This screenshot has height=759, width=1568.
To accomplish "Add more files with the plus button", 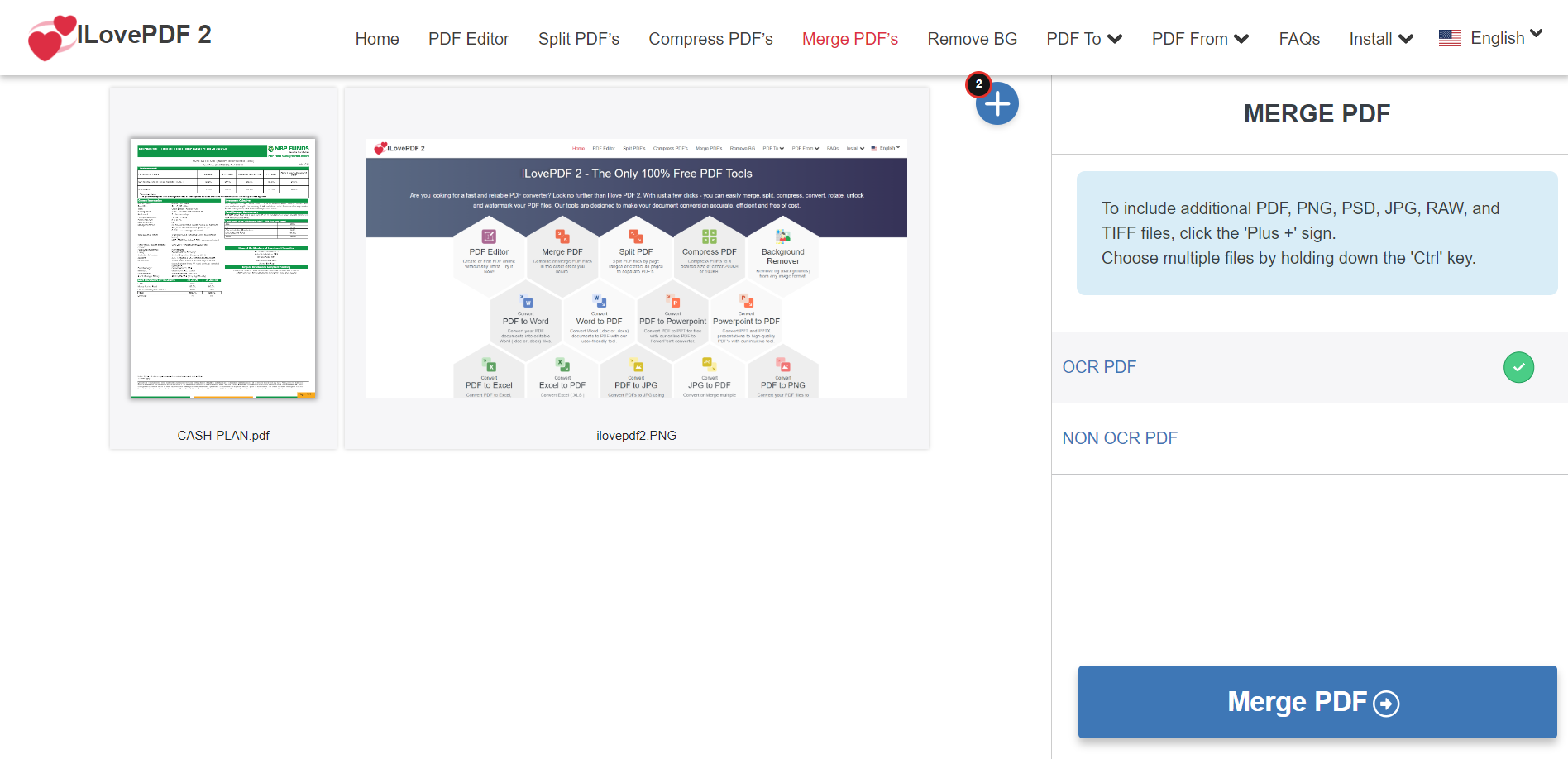I will [997, 104].
